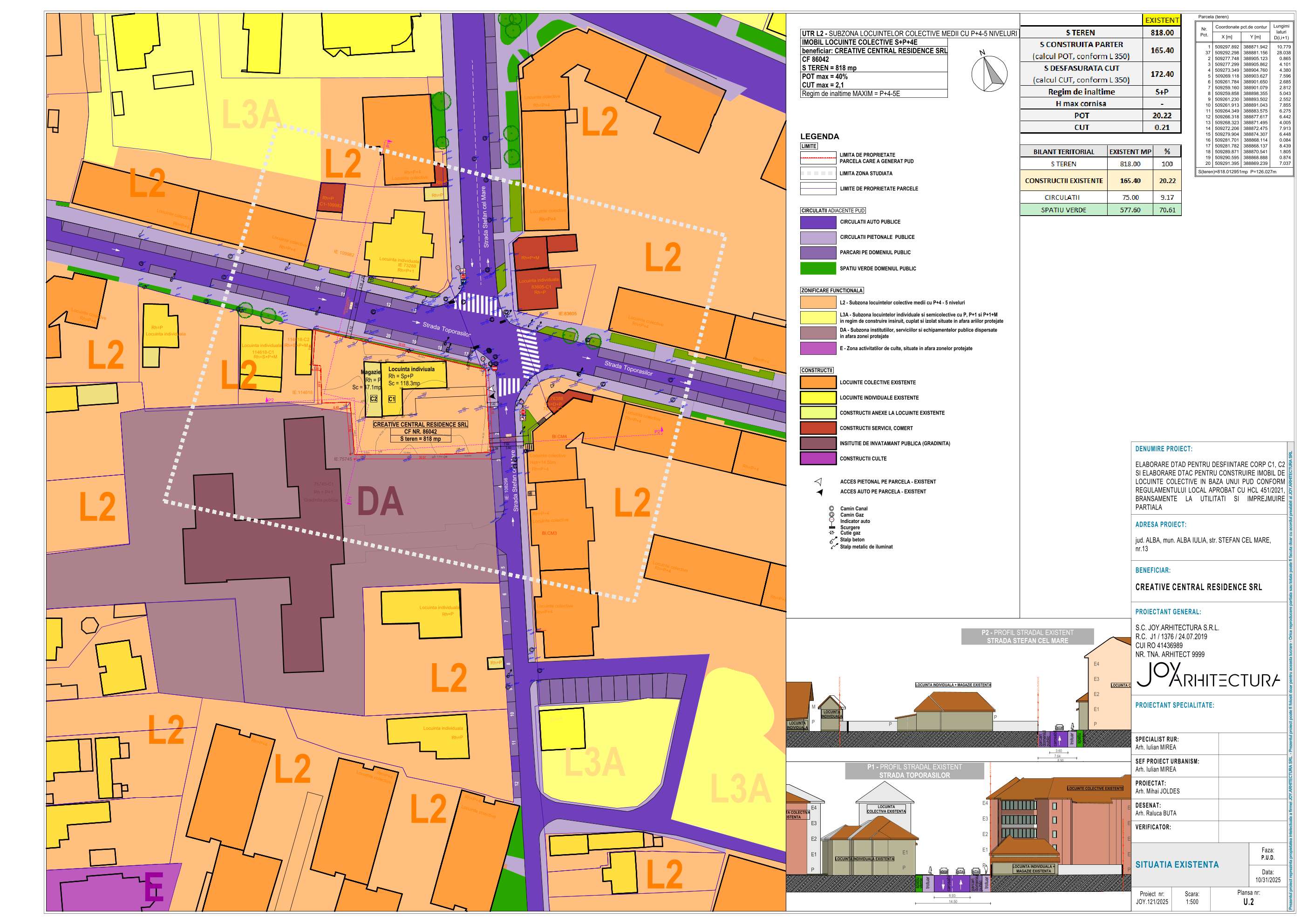
Task: Select the Circulatii Auto Publice purple swatch
Action: point(818,222)
